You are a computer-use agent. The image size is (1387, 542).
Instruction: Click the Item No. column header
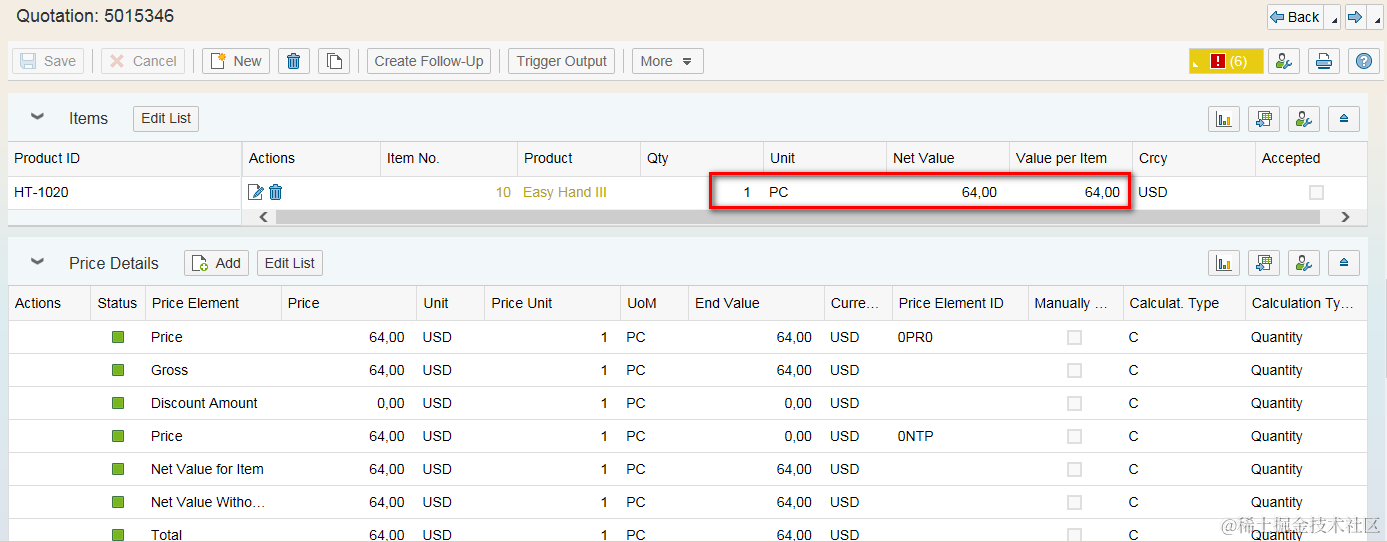(449, 158)
